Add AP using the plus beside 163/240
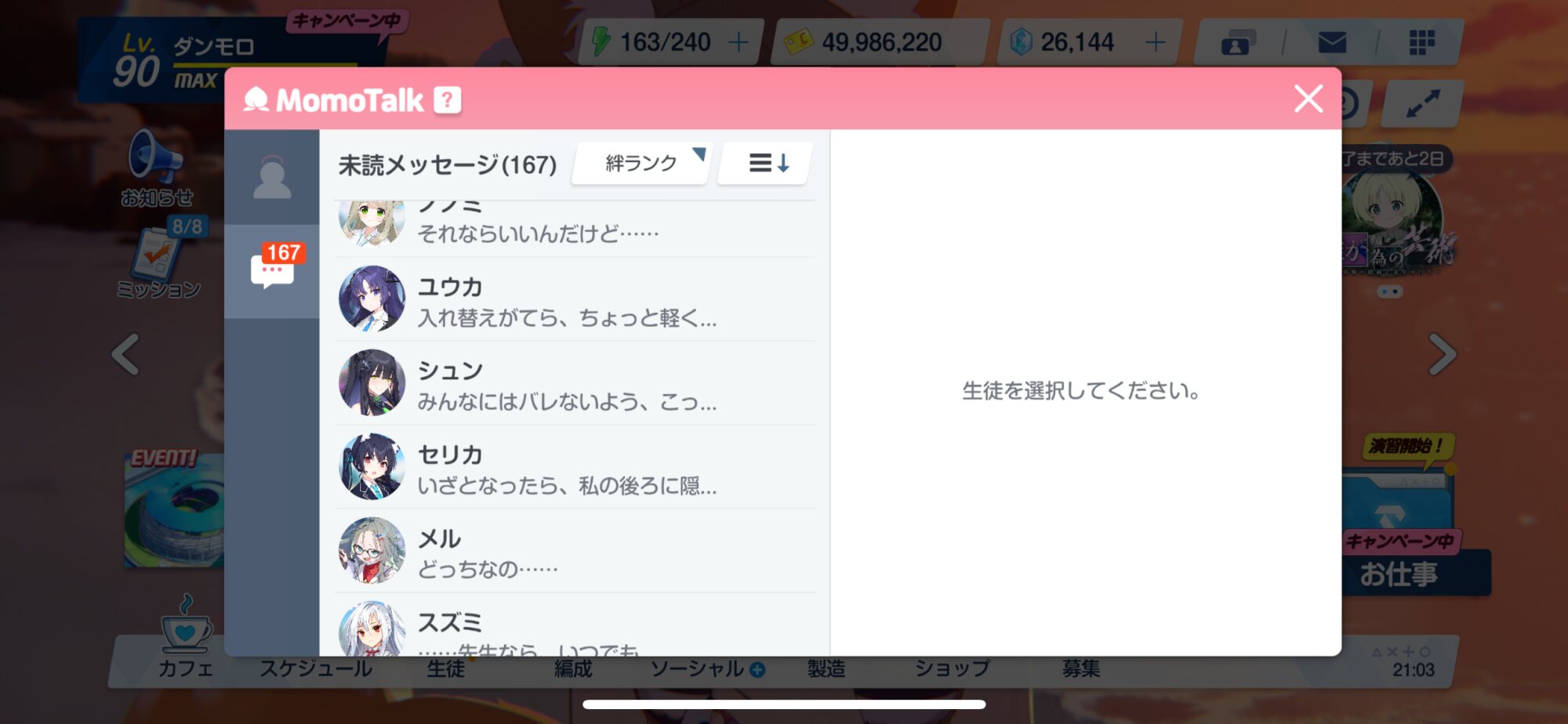The height and width of the screenshot is (724, 1568). (x=738, y=42)
